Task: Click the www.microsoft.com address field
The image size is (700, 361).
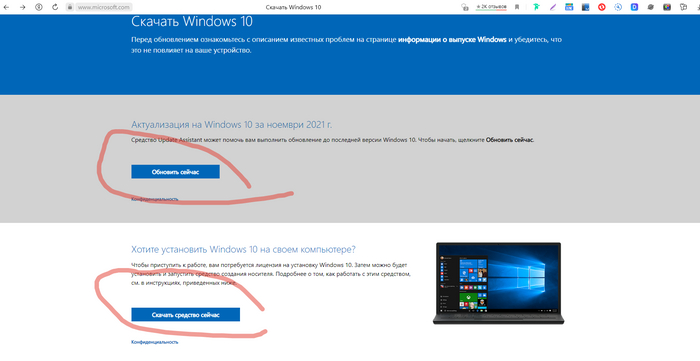Action: pyautogui.click(x=104, y=7)
